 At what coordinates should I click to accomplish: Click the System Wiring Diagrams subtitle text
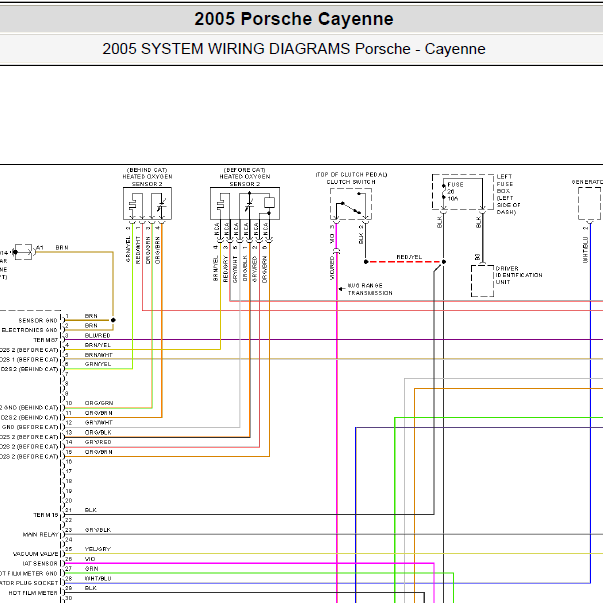[x=294, y=49]
